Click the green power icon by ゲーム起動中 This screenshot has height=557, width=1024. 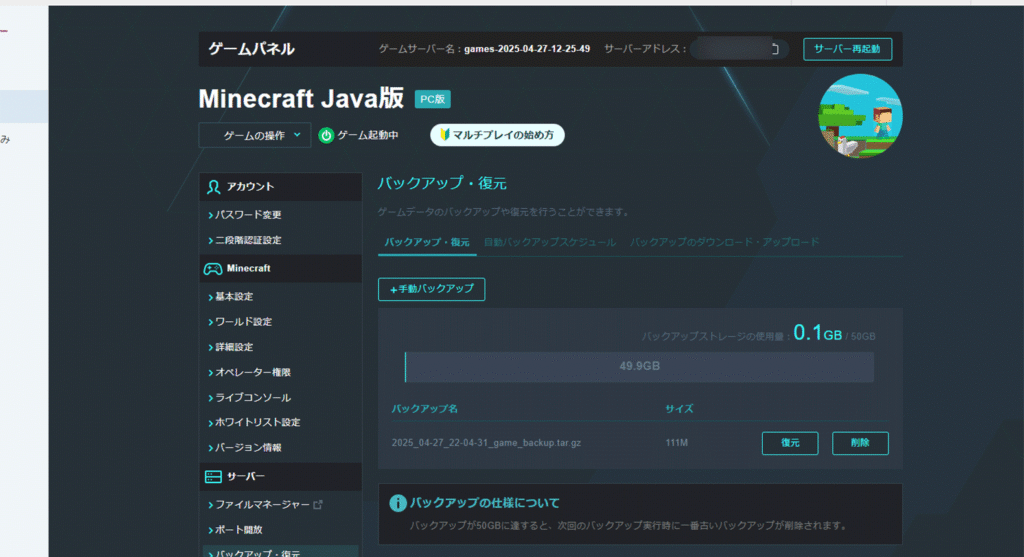[326, 135]
